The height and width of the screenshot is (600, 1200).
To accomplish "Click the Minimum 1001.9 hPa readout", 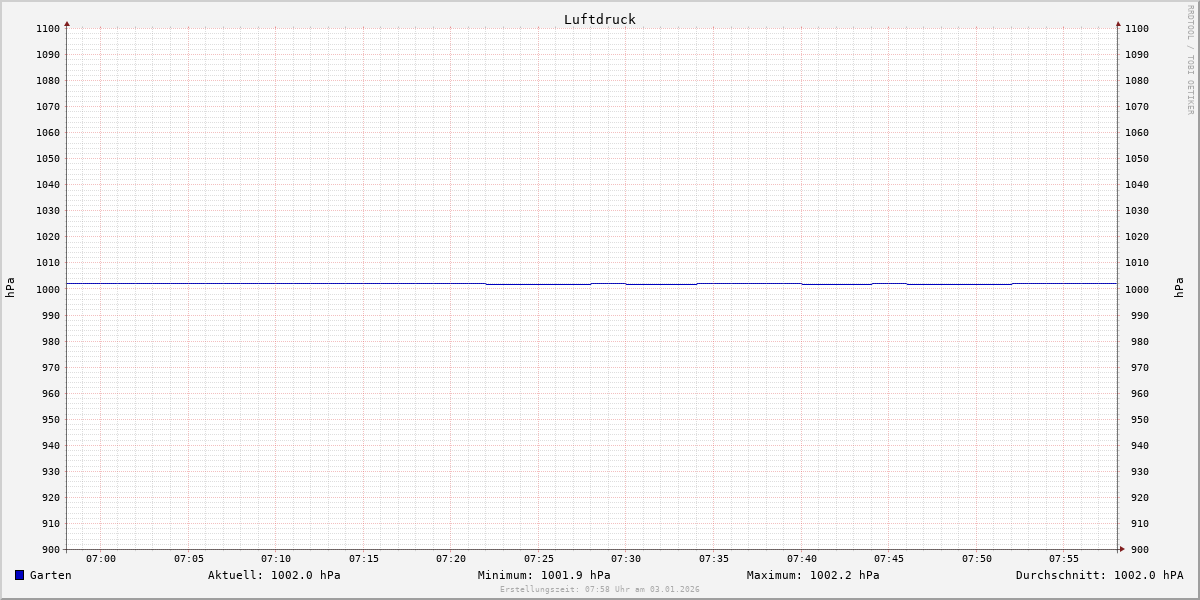I will point(544,575).
